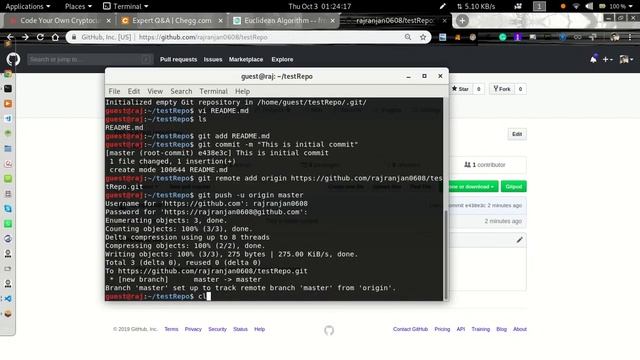Open Privacy link in GitHub footer
Screen dimensions: 640x360
[193, 329]
